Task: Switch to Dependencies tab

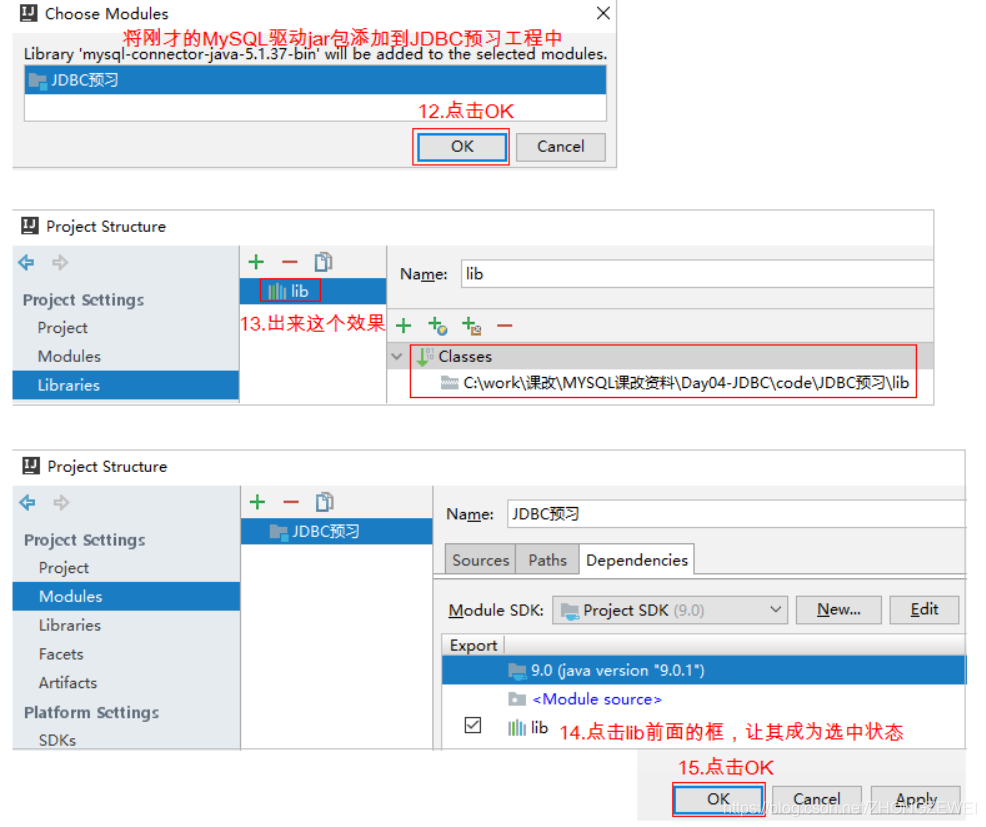Action: 636,560
